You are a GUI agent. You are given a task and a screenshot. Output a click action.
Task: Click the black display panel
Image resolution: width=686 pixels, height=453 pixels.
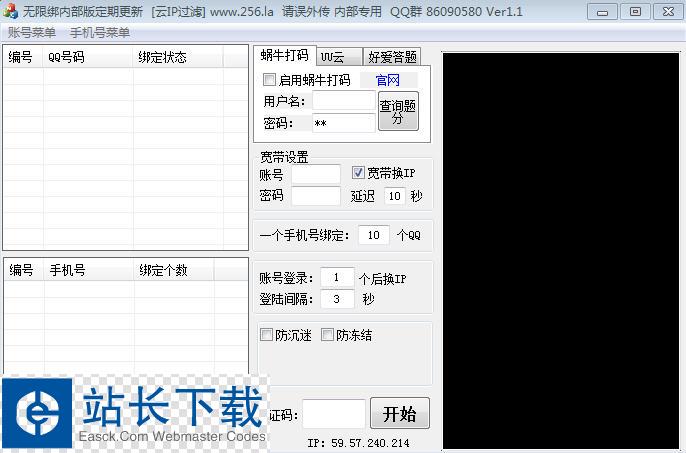click(x=561, y=251)
